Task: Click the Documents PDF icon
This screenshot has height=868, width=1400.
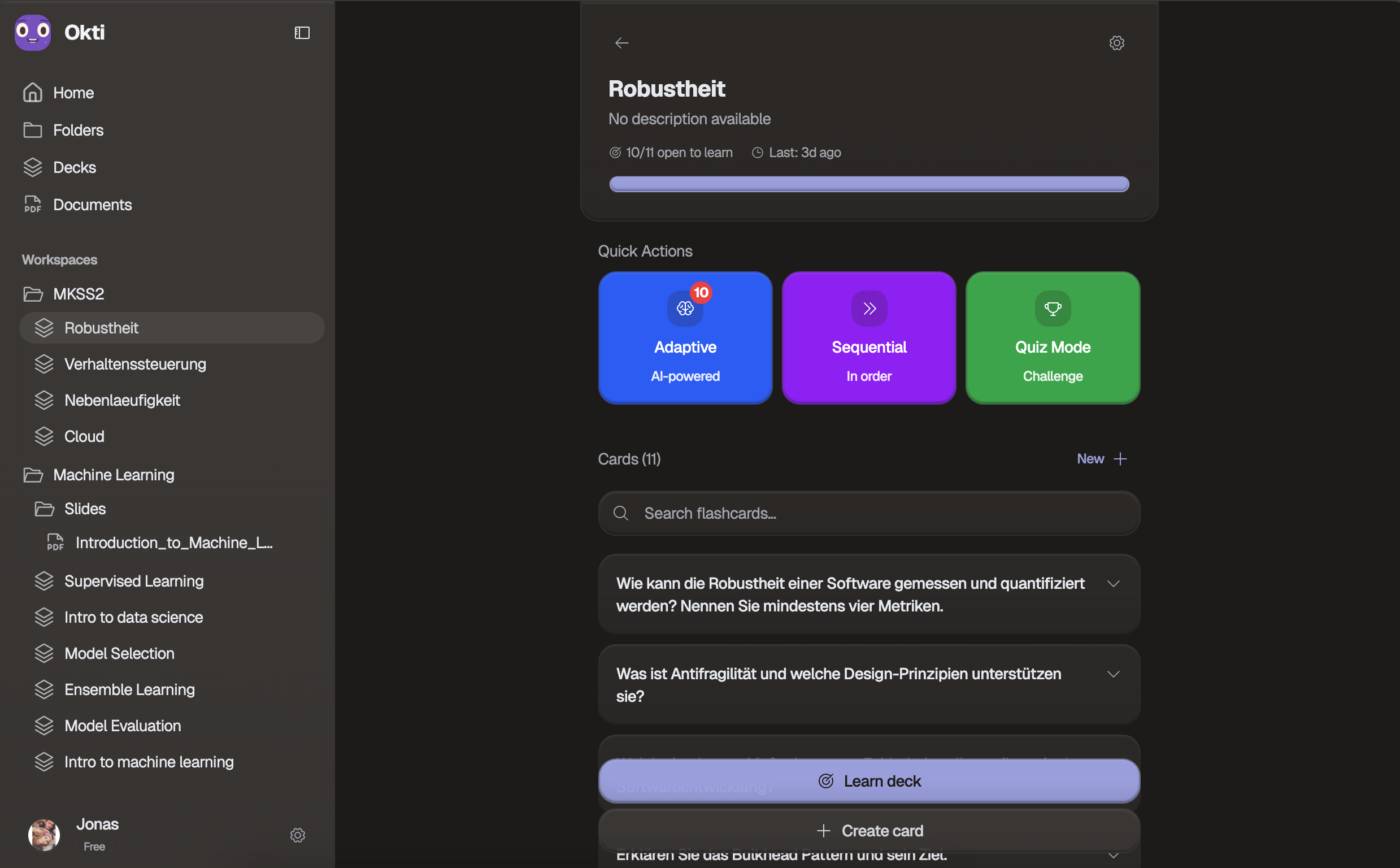Action: 33,205
